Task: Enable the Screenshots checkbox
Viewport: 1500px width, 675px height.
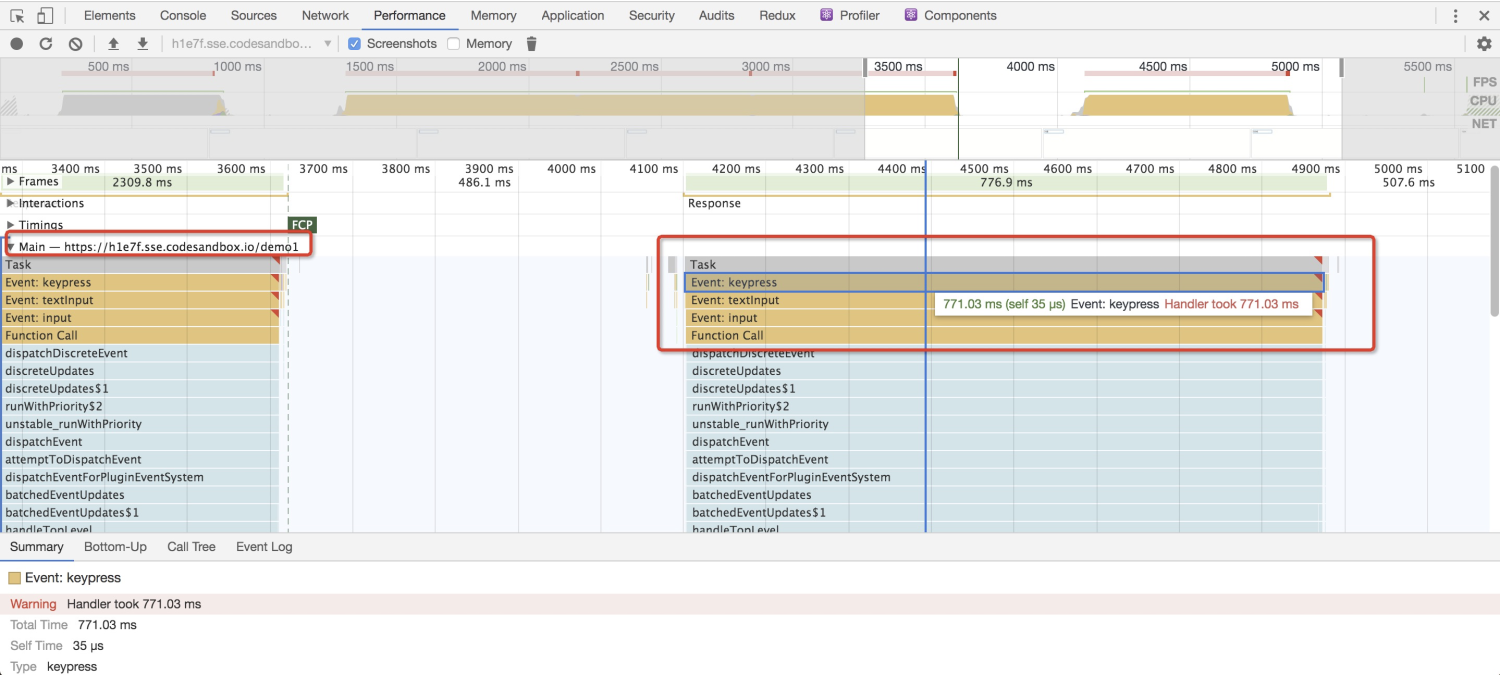Action: pyautogui.click(x=354, y=44)
